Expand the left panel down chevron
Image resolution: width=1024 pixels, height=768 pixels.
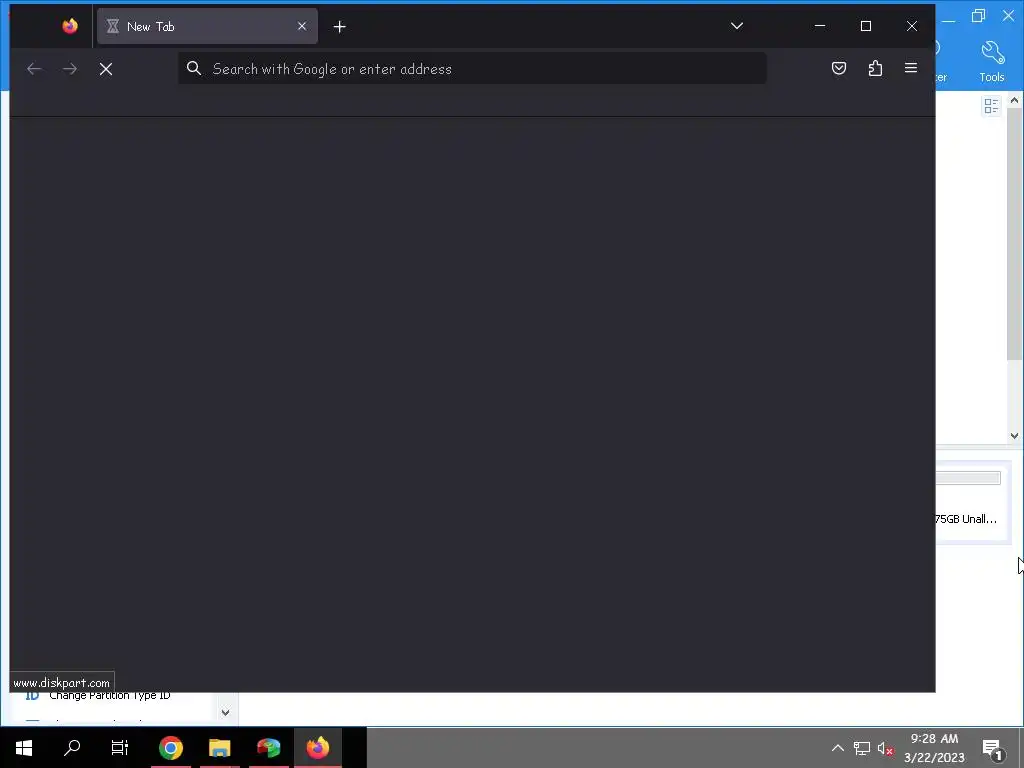coord(225,712)
